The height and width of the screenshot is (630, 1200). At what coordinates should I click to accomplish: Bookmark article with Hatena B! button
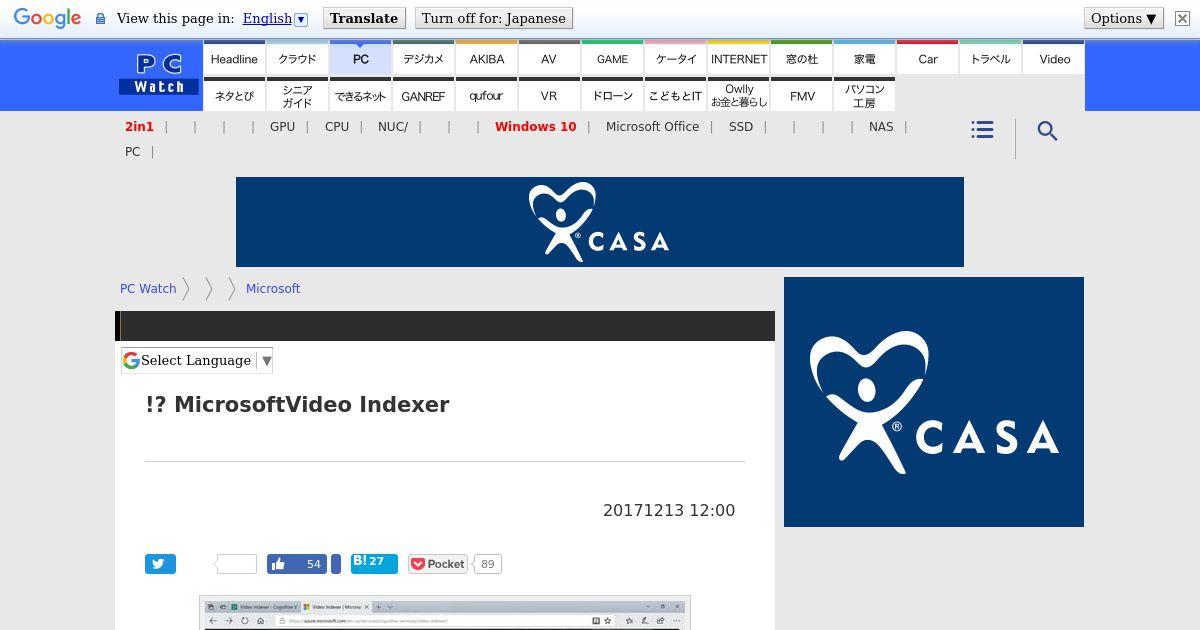374,563
